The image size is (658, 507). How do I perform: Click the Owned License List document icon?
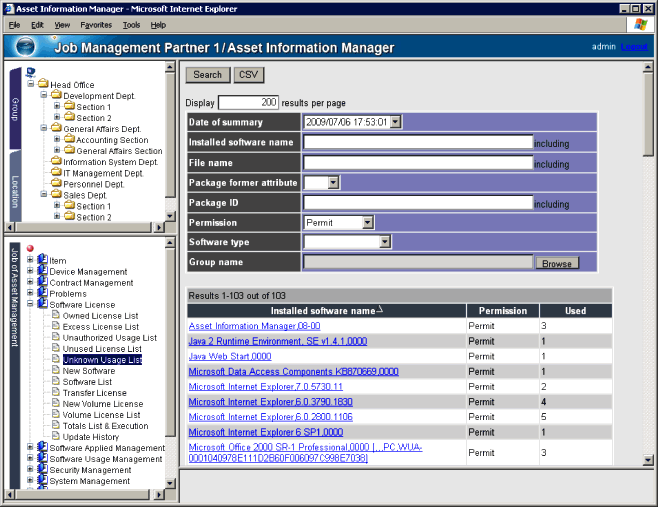pyautogui.click(x=56, y=316)
